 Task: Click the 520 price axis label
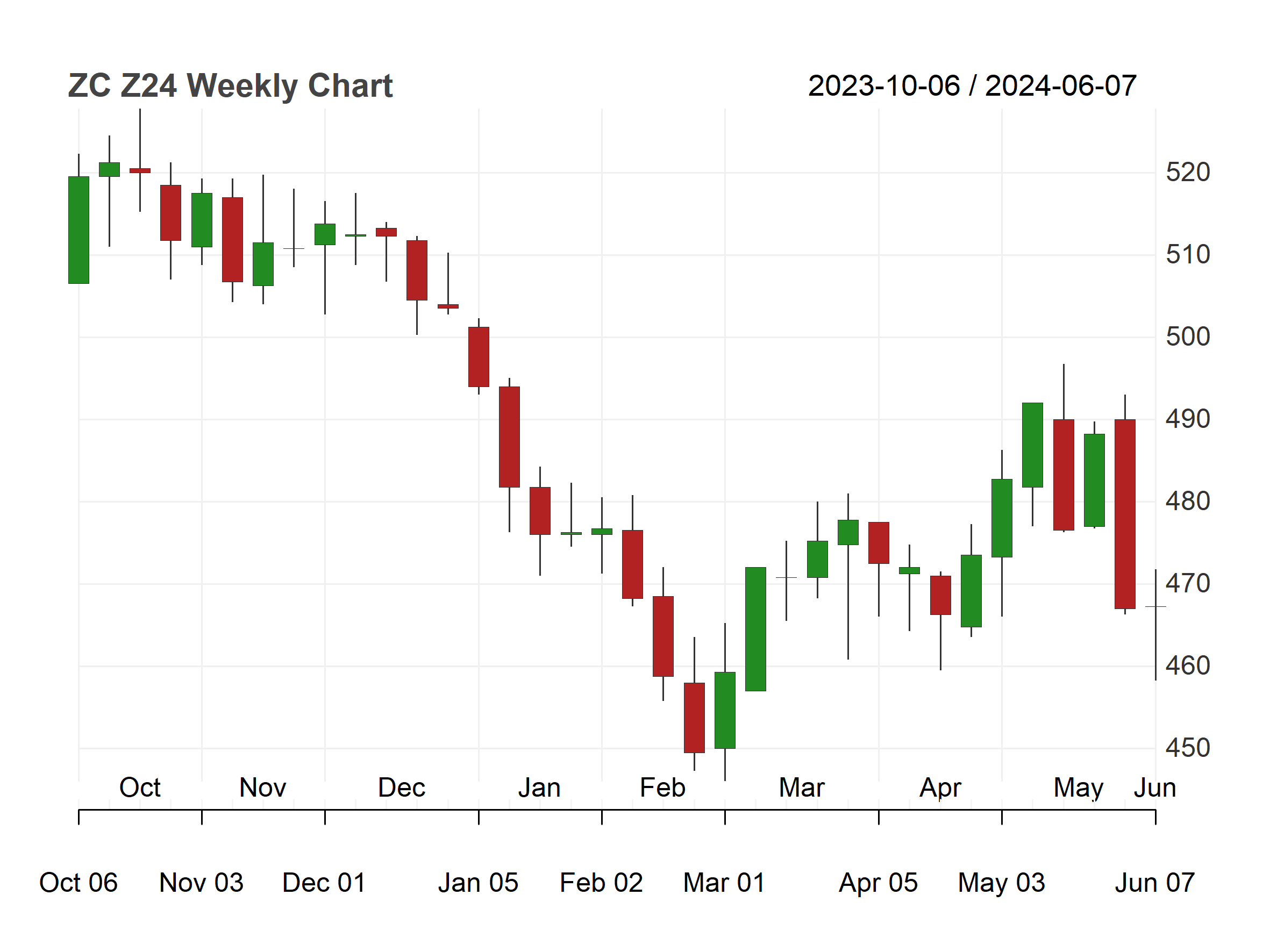[x=1187, y=173]
